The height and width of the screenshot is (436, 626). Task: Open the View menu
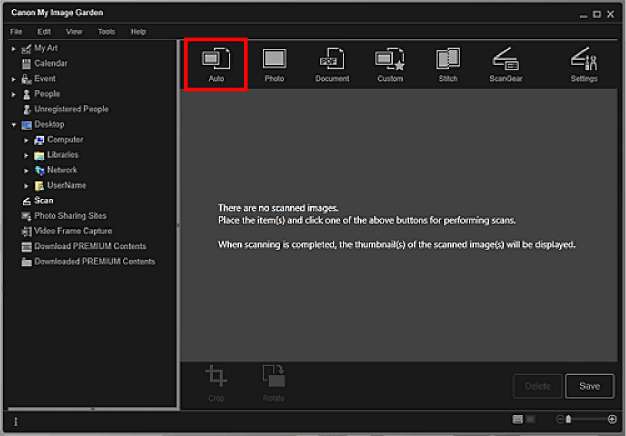coord(75,32)
